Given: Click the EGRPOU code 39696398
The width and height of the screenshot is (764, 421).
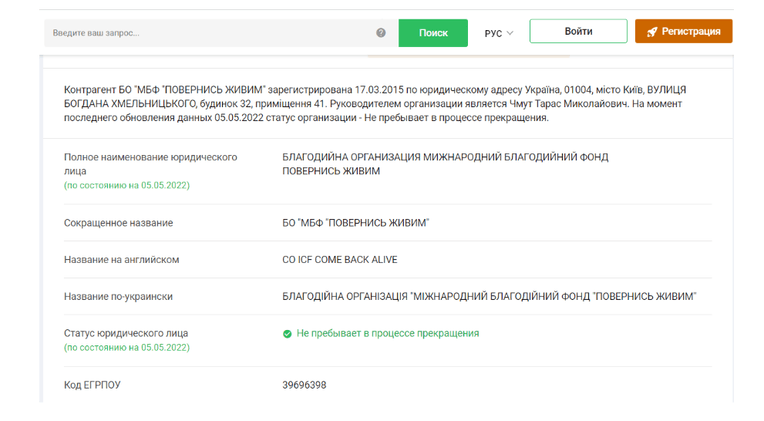Looking at the screenshot, I should click(x=304, y=385).
